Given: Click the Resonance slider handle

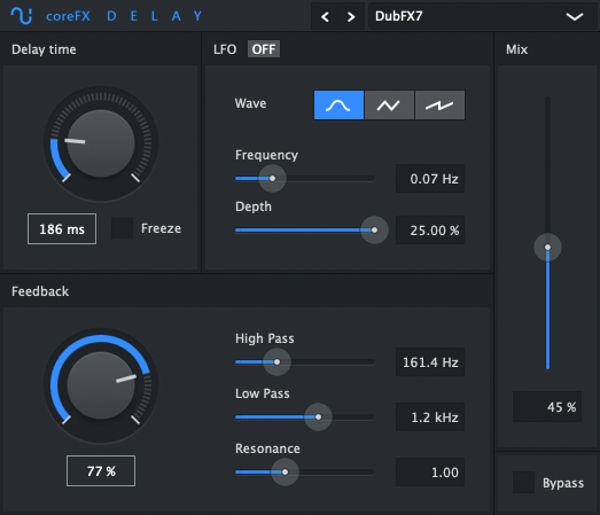Looking at the screenshot, I should pyautogui.click(x=284, y=471).
